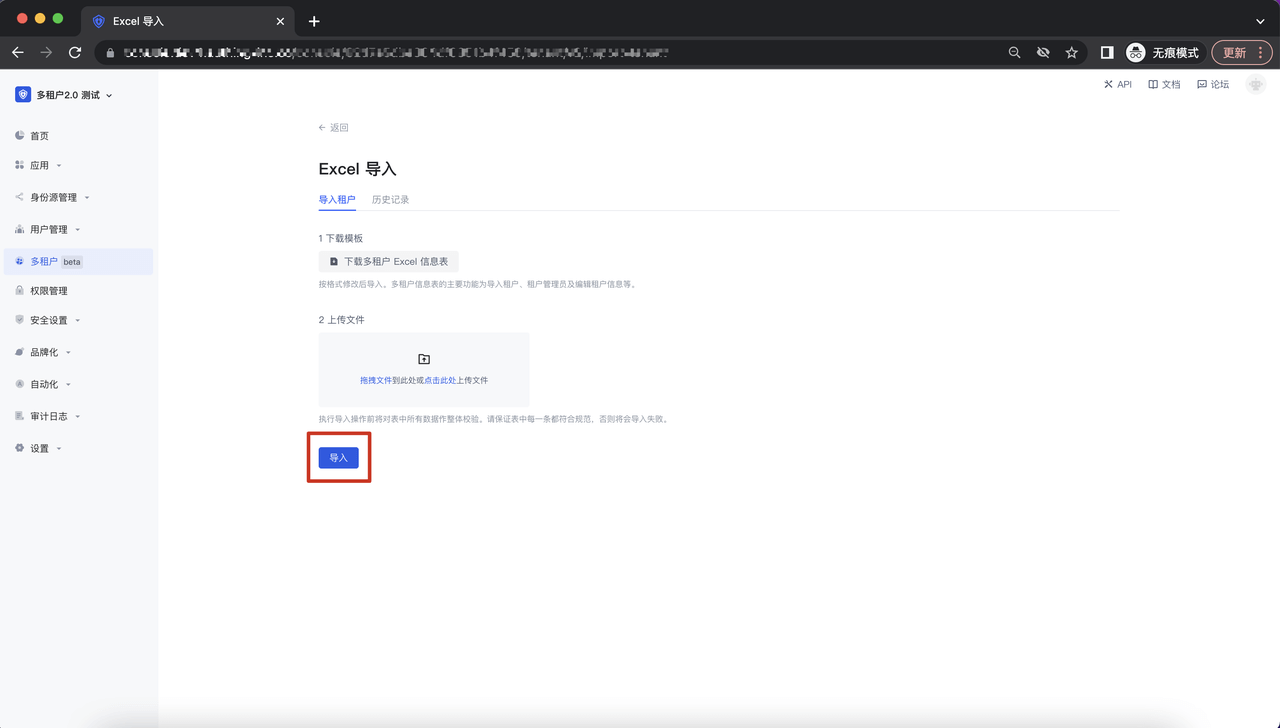The image size is (1280, 728).
Task: Click the user avatar icon at top right
Action: click(x=1256, y=85)
